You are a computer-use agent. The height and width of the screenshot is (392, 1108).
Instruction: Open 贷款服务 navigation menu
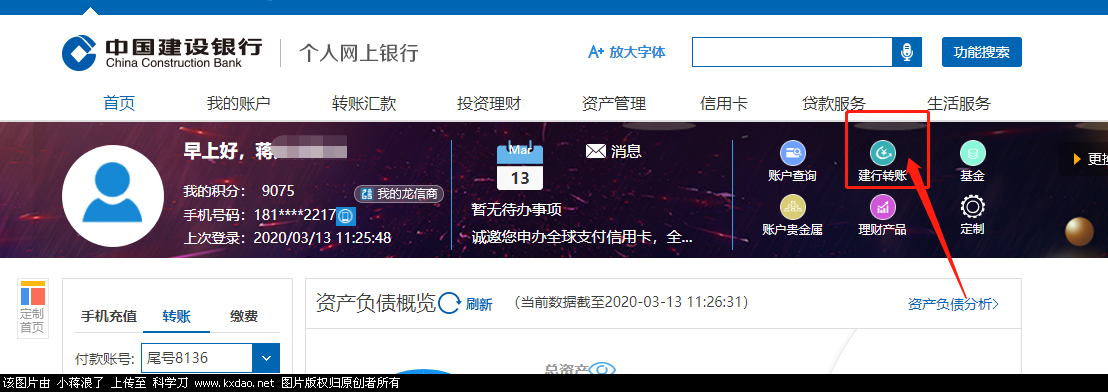(834, 104)
